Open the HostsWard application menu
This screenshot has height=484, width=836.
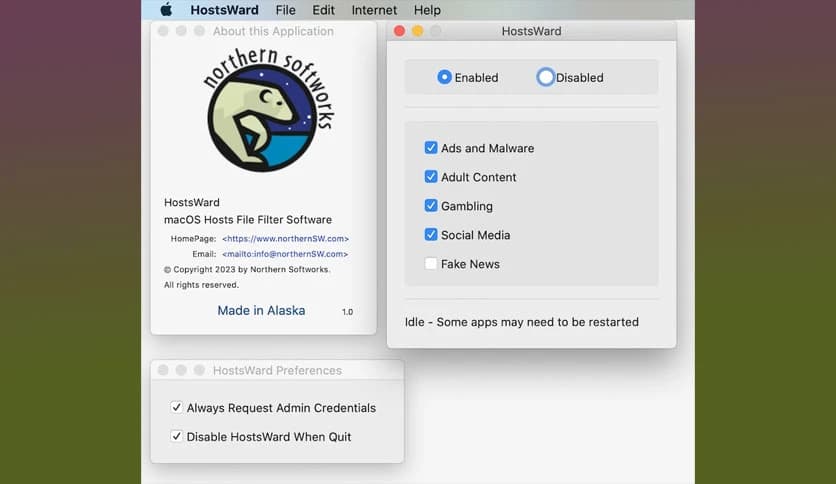click(224, 10)
